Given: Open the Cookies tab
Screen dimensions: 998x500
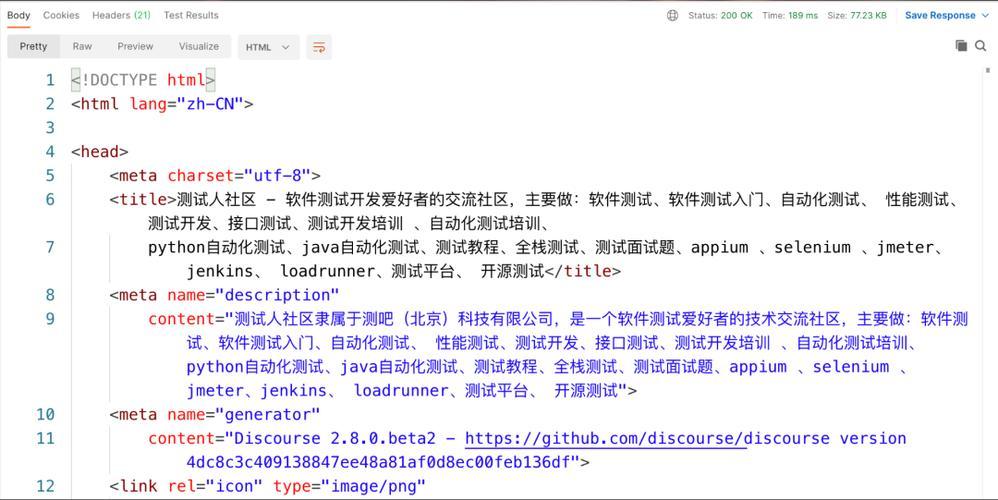Looking at the screenshot, I should click(x=61, y=15).
